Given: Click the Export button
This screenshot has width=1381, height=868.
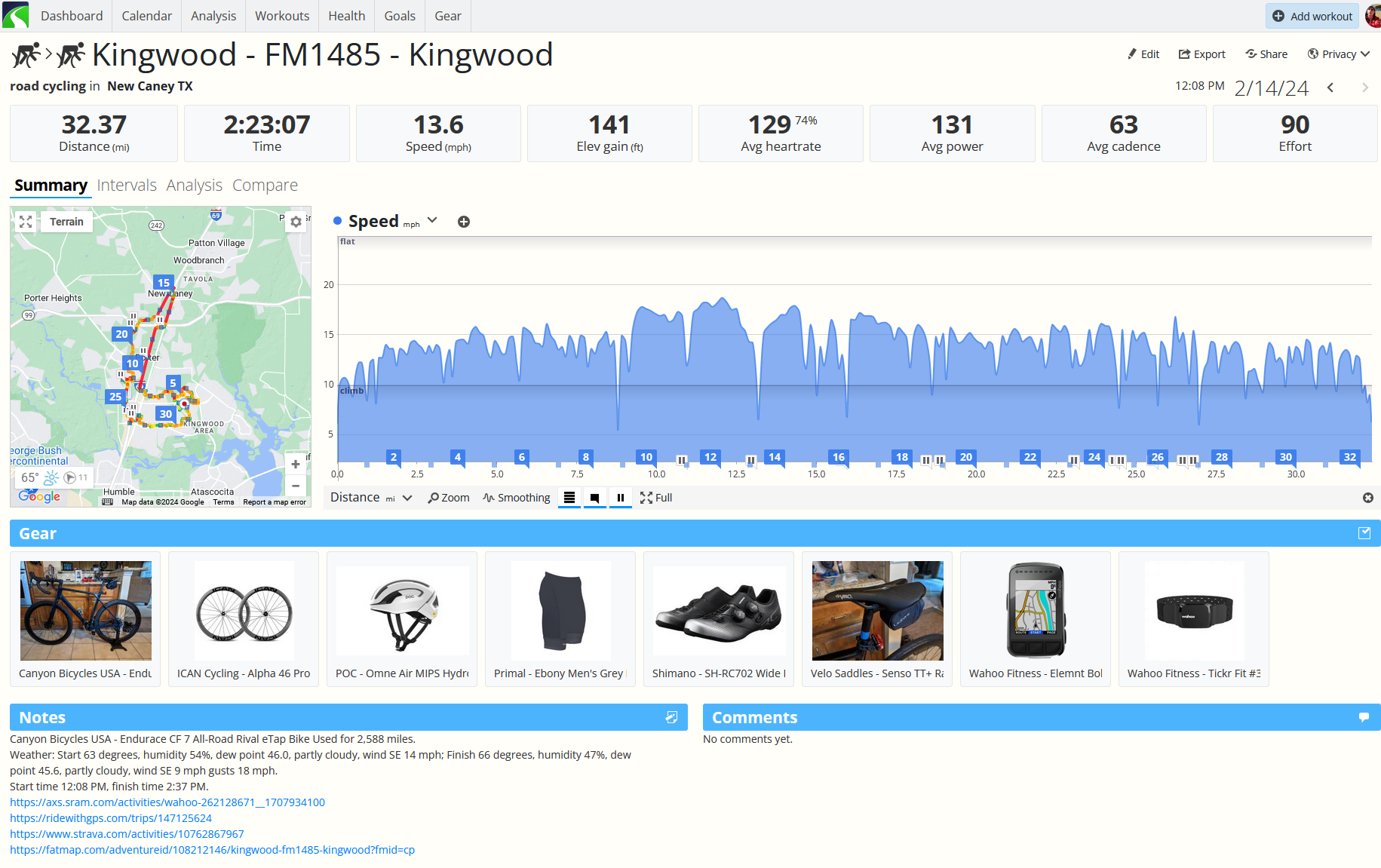Looking at the screenshot, I should (x=1202, y=54).
